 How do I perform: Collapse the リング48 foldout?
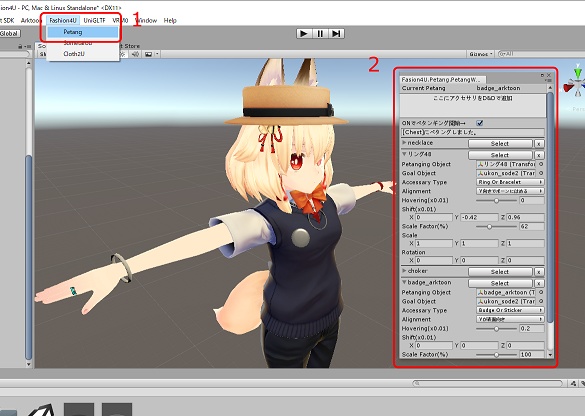click(x=404, y=154)
